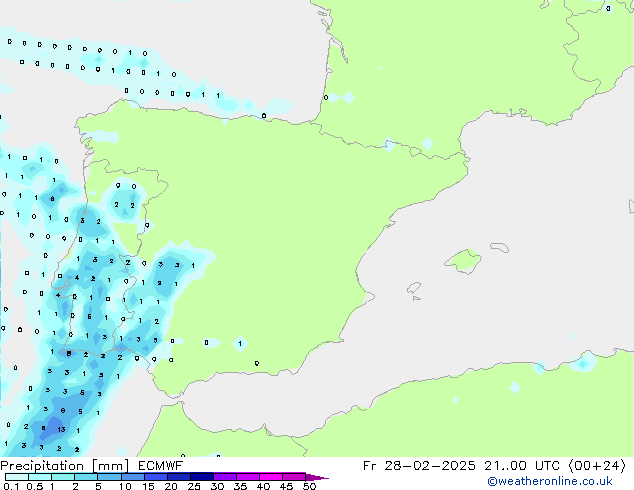Click the '21..00 UTC' time text
This screenshot has height=490, width=634.
point(522,466)
